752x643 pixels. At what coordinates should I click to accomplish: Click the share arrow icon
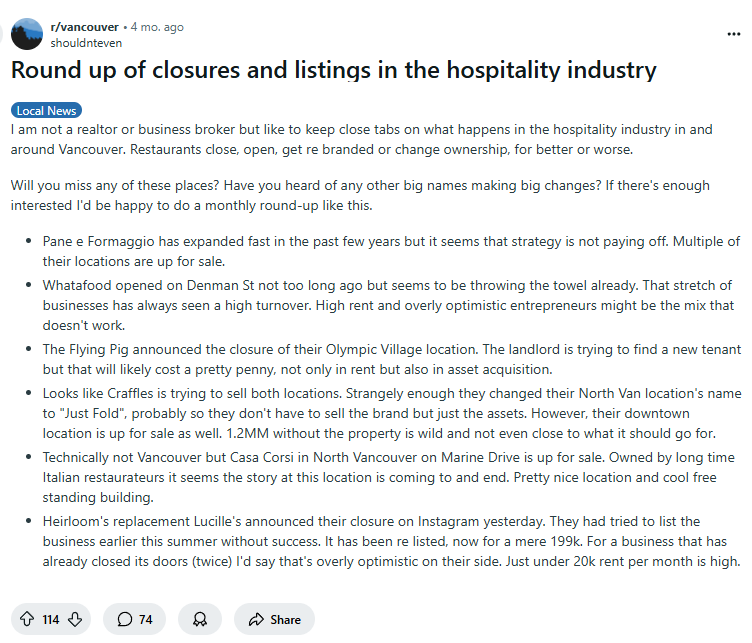coord(256,619)
